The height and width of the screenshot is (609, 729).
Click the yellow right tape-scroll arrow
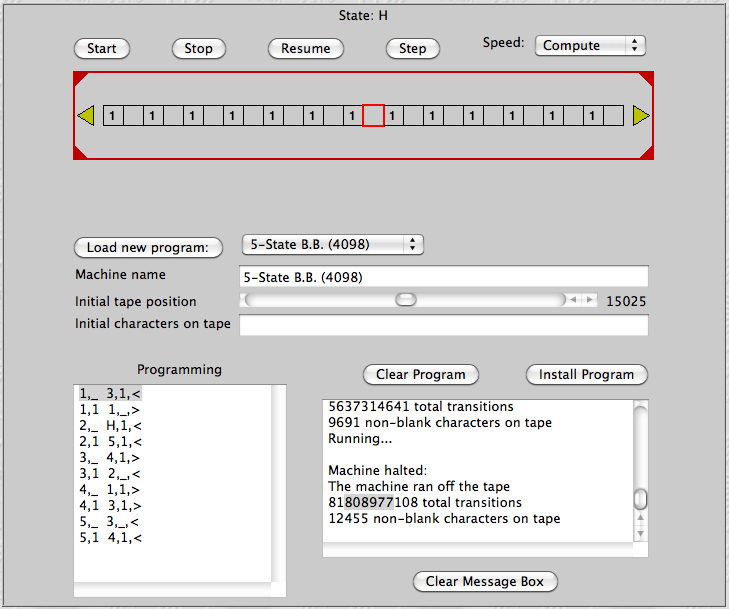[641, 115]
